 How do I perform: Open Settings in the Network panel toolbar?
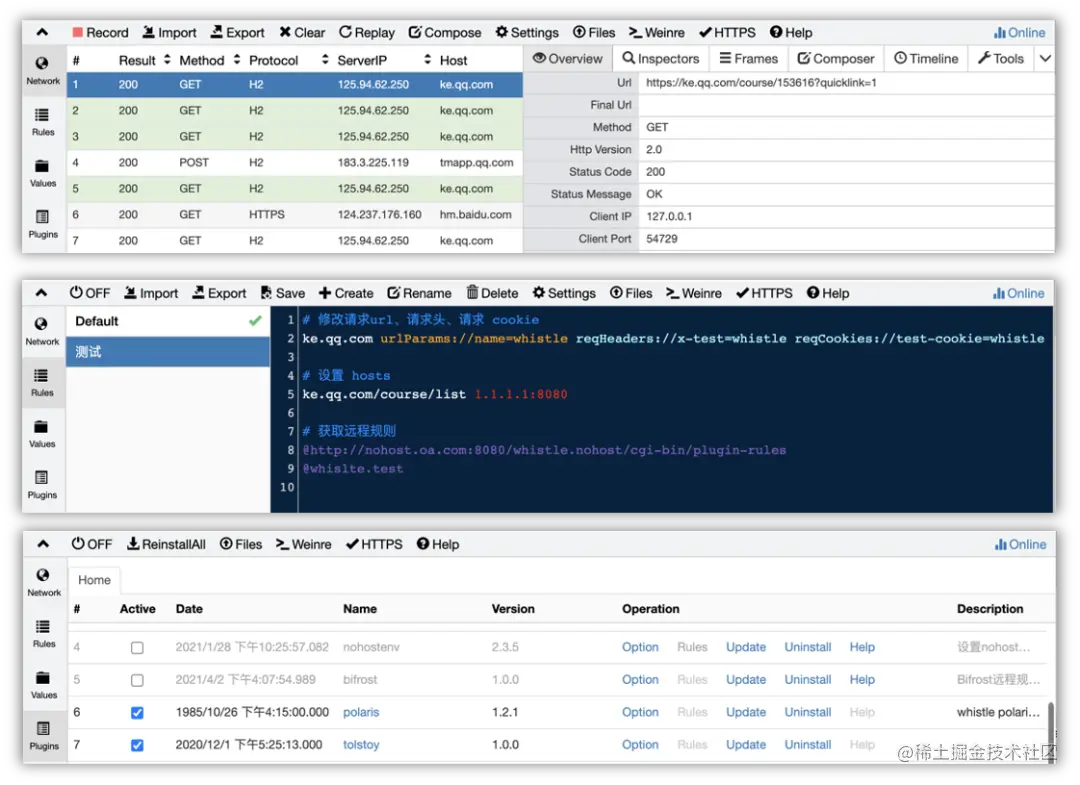click(527, 32)
